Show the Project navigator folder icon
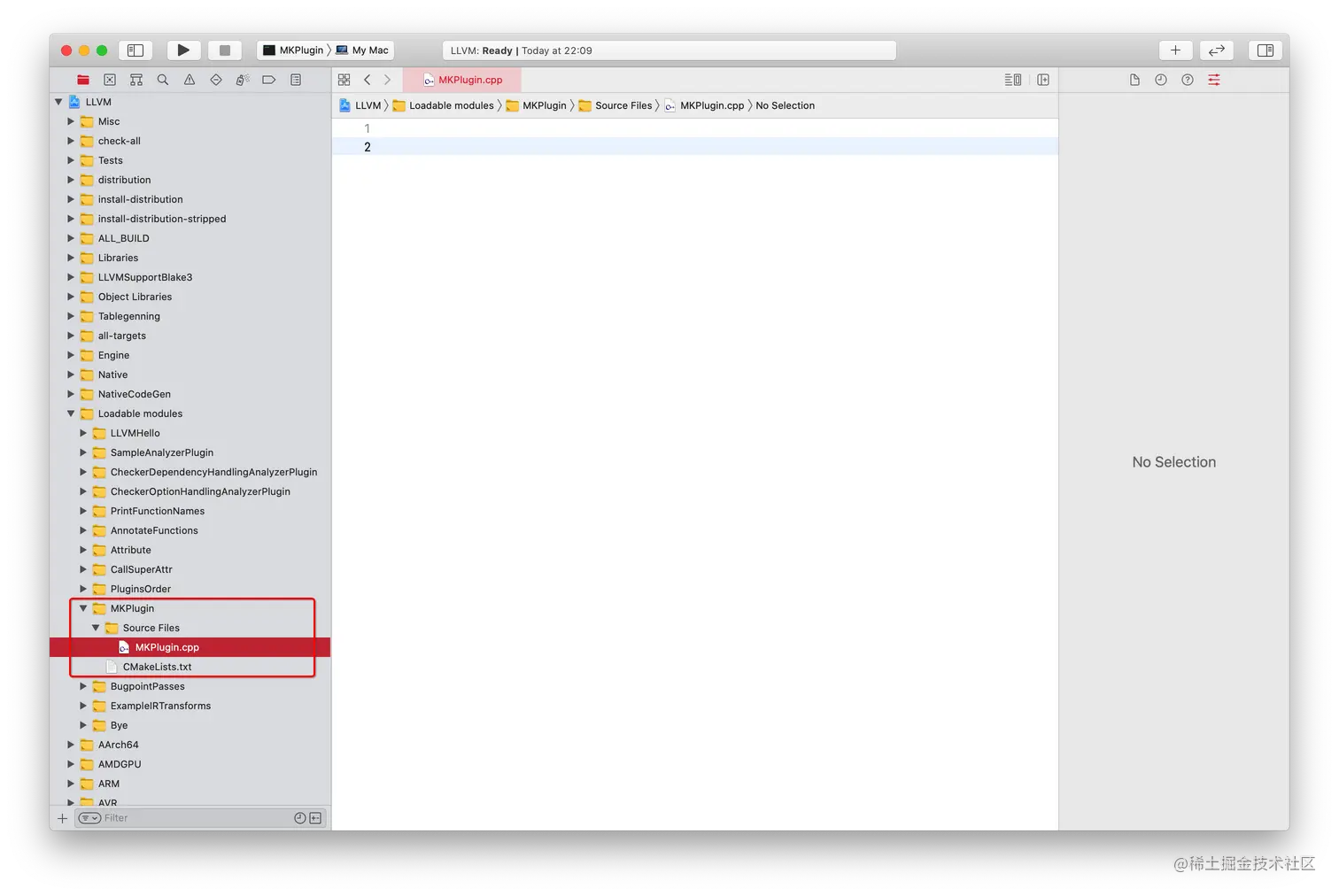Viewport: 1339px width, 896px height. pos(83,80)
